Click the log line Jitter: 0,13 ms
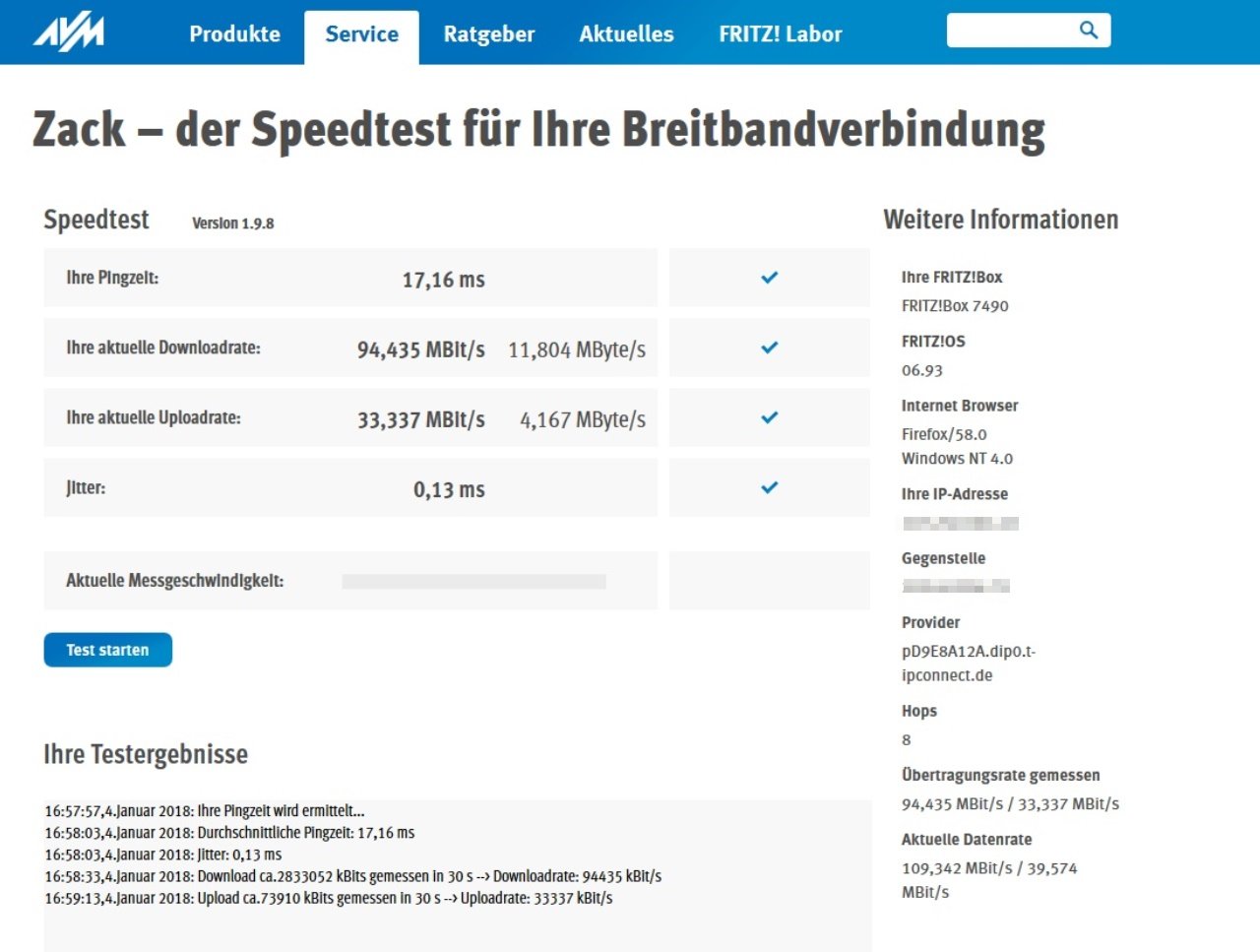1260x952 pixels. pos(163,855)
